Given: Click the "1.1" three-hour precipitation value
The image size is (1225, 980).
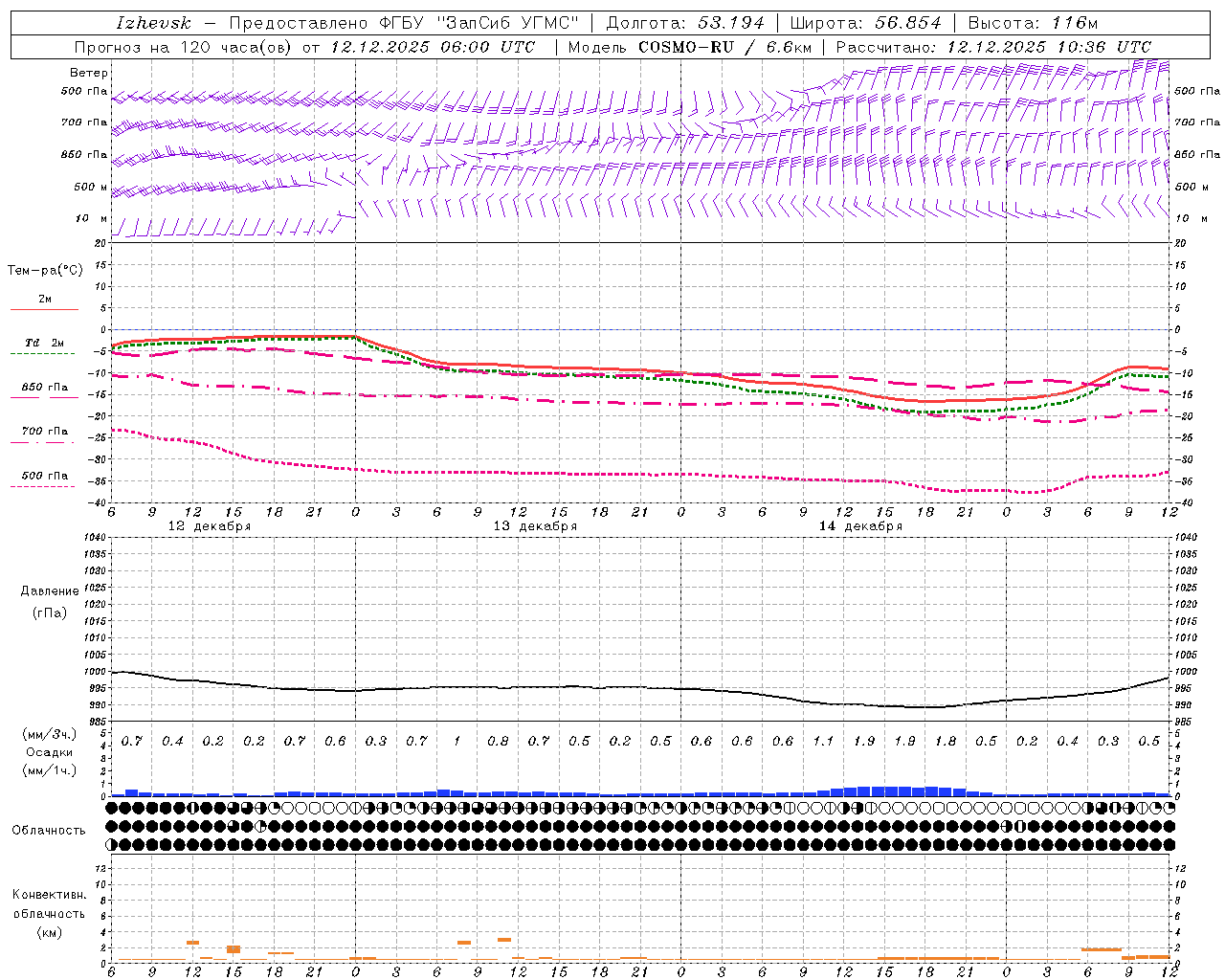Looking at the screenshot, I should pos(823,741).
